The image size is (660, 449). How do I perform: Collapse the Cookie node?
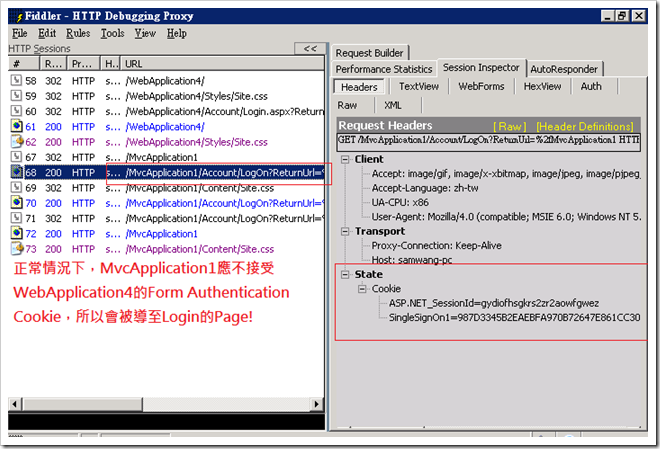point(362,289)
